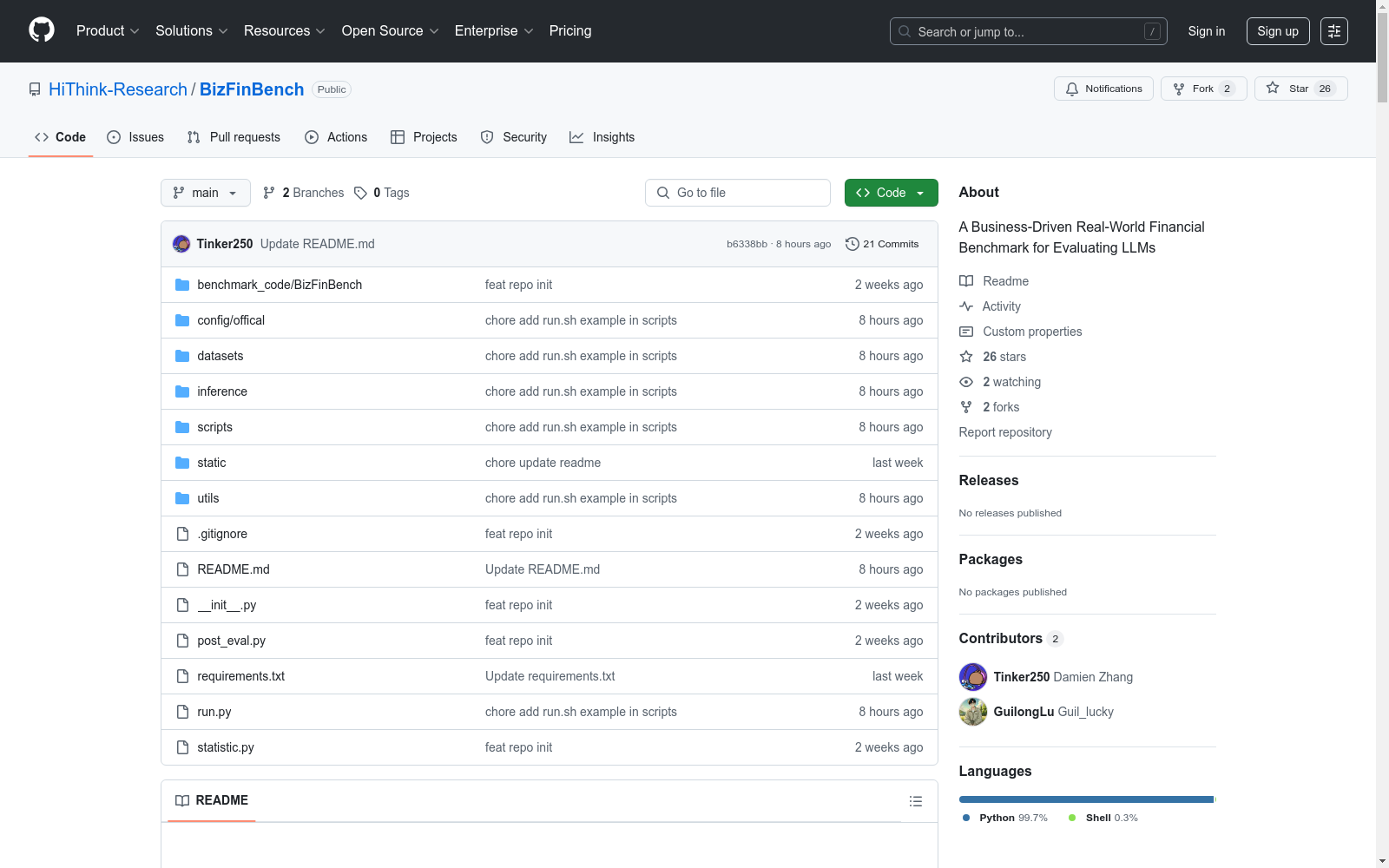Open the 21 Commits link
Image resolution: width=1389 pixels, height=868 pixels.
click(882, 244)
